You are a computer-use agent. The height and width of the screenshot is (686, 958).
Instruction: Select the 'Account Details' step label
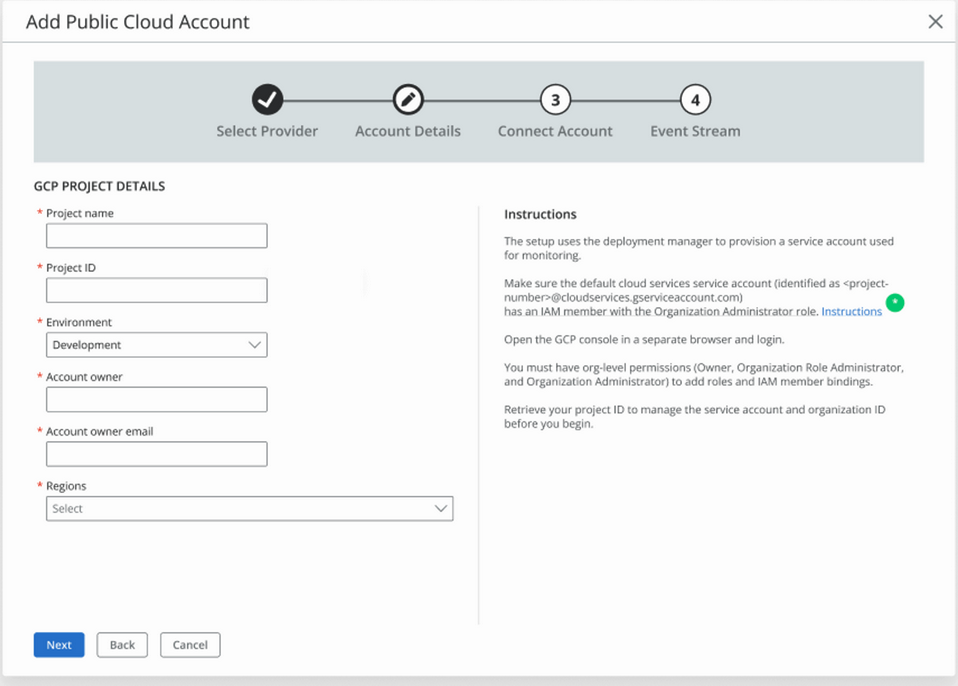tap(408, 131)
